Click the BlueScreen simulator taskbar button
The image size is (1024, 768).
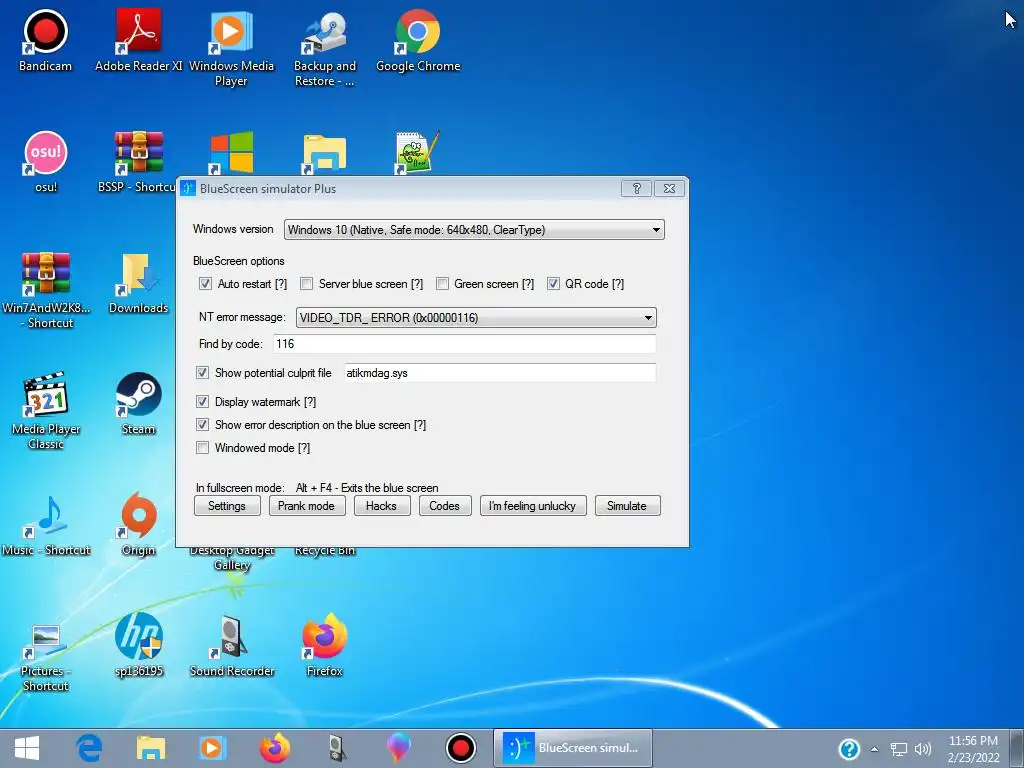click(x=573, y=748)
